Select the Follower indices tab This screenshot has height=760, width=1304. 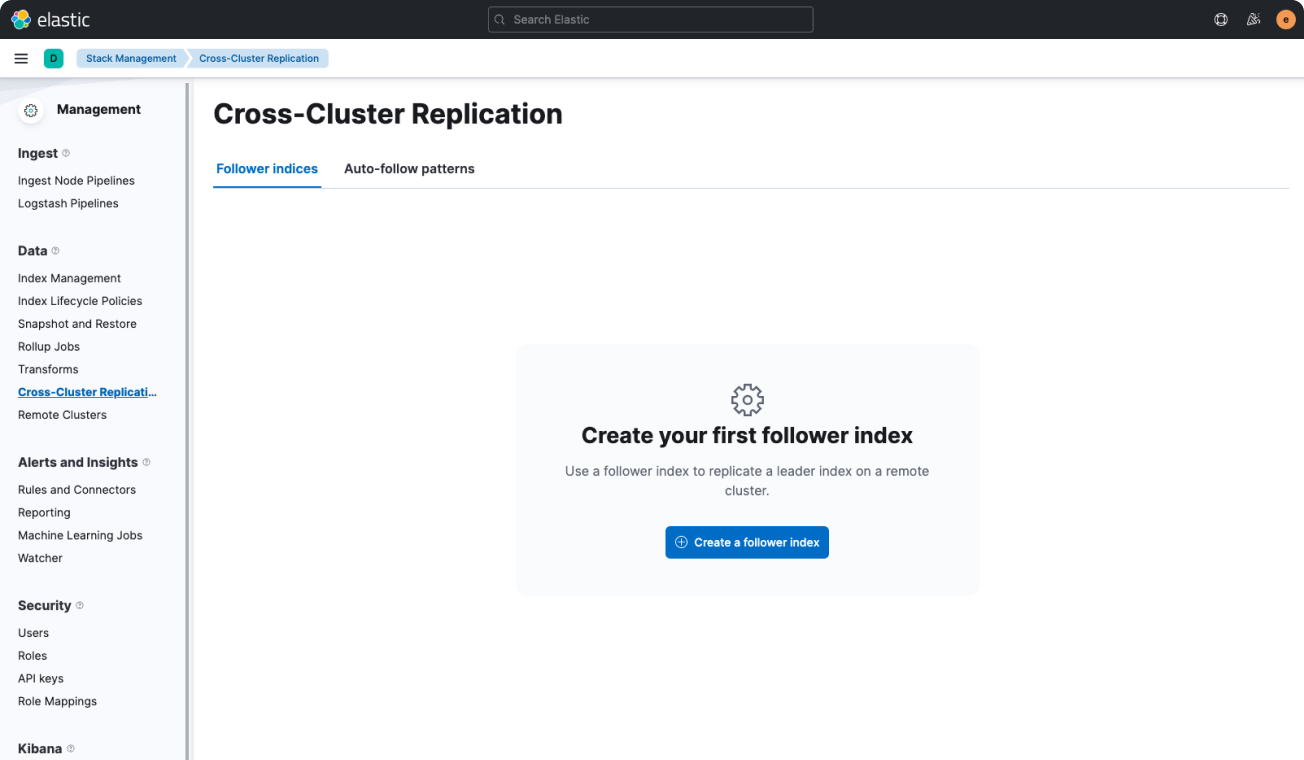click(266, 168)
